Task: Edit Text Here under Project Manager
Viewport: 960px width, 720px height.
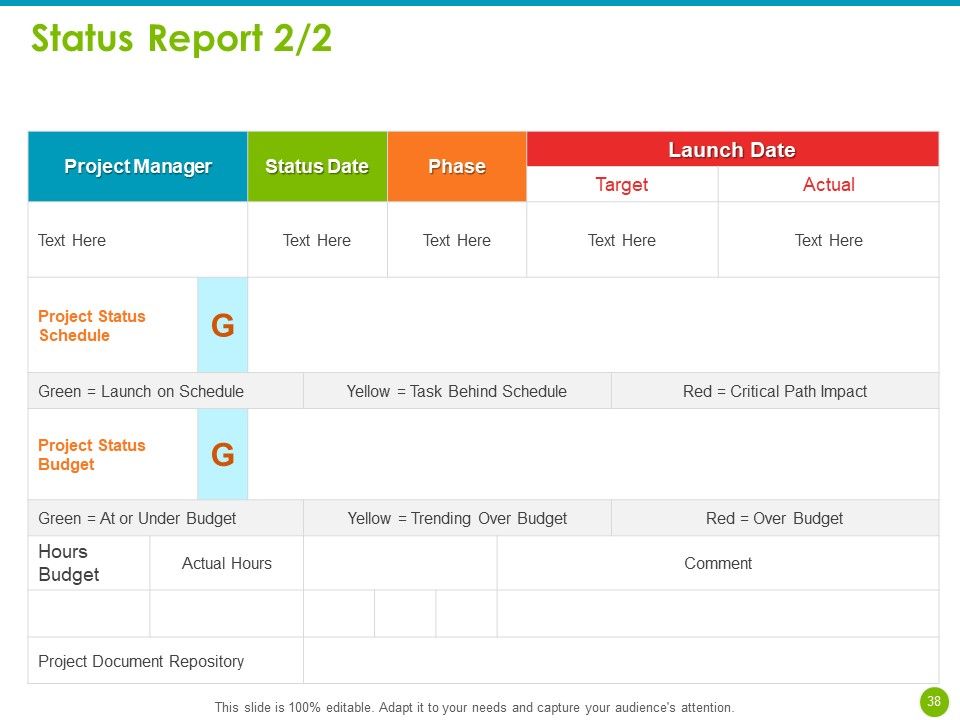Action: pos(138,240)
